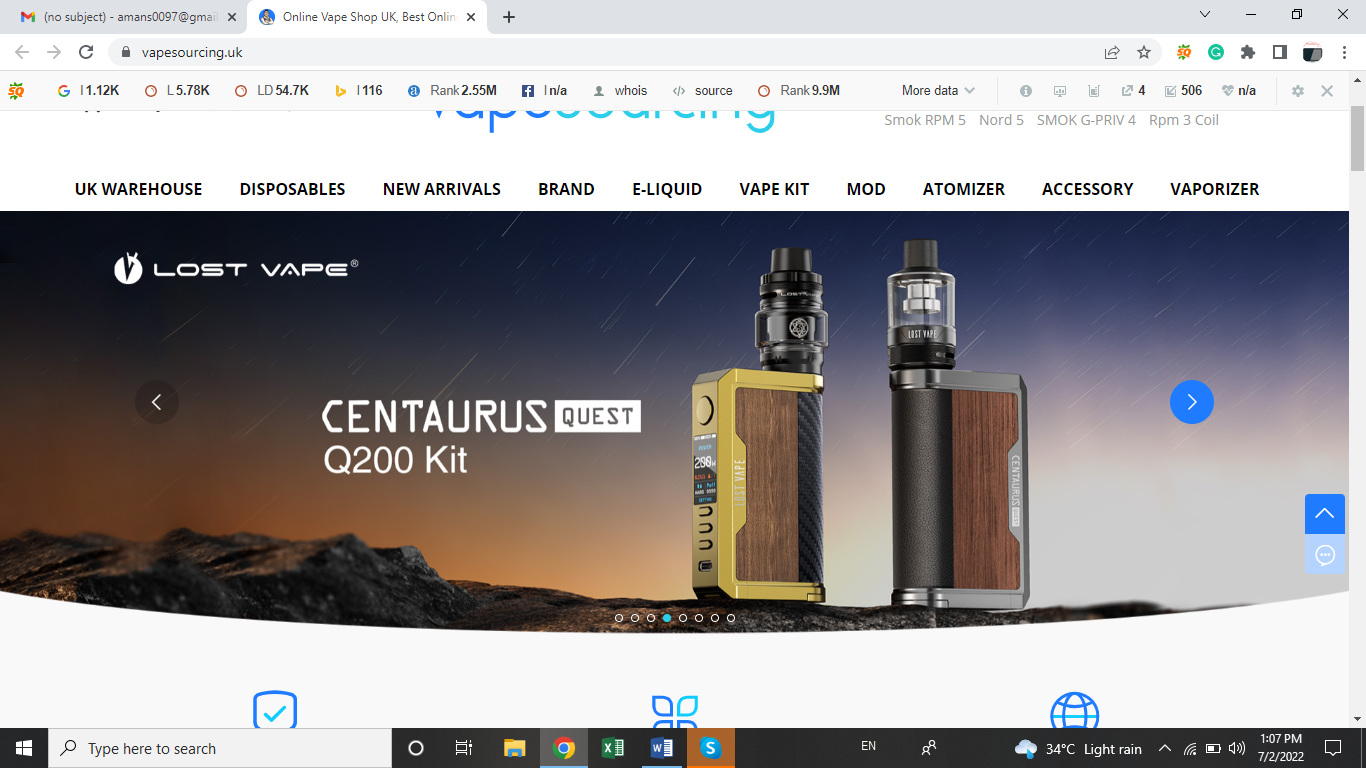Select the first carousel dot
This screenshot has height=768, width=1366.
pos(619,618)
